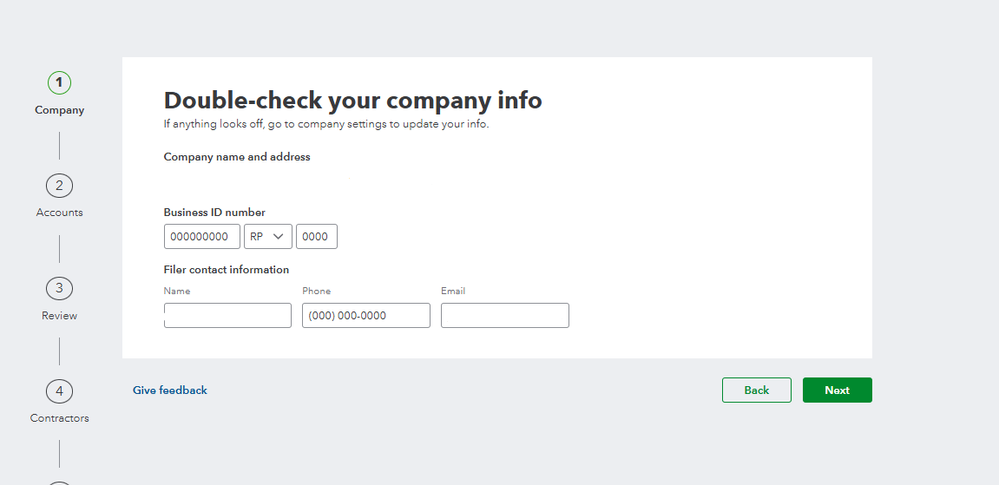Image resolution: width=999 pixels, height=485 pixels.
Task: Expand the RP program code dropdown
Action: pyautogui.click(x=267, y=237)
